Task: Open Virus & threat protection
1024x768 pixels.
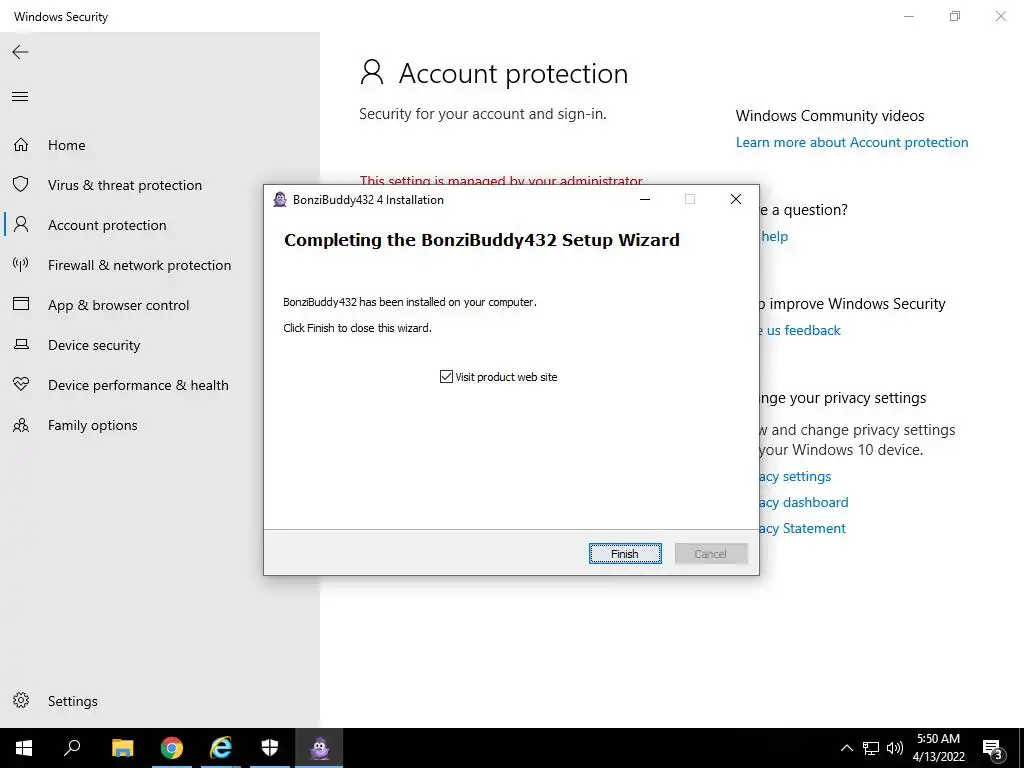Action: pyautogui.click(x=125, y=185)
